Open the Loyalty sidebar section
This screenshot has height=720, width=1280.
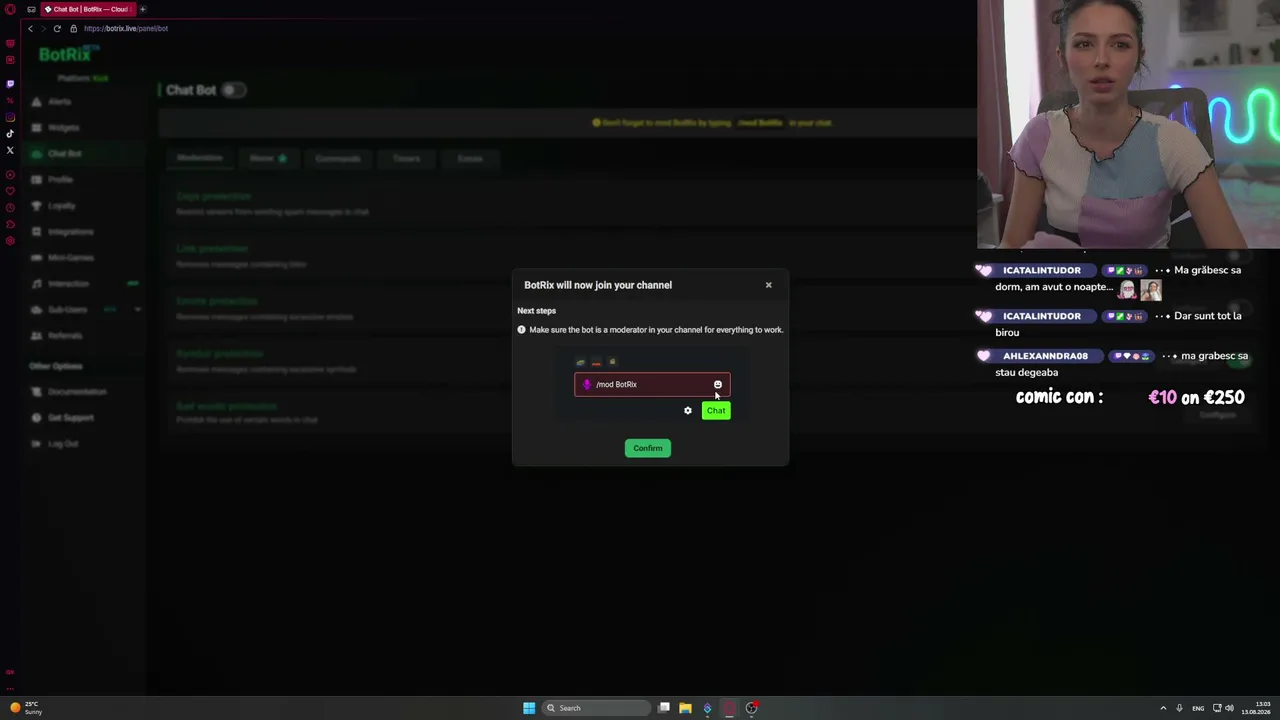click(x=62, y=206)
